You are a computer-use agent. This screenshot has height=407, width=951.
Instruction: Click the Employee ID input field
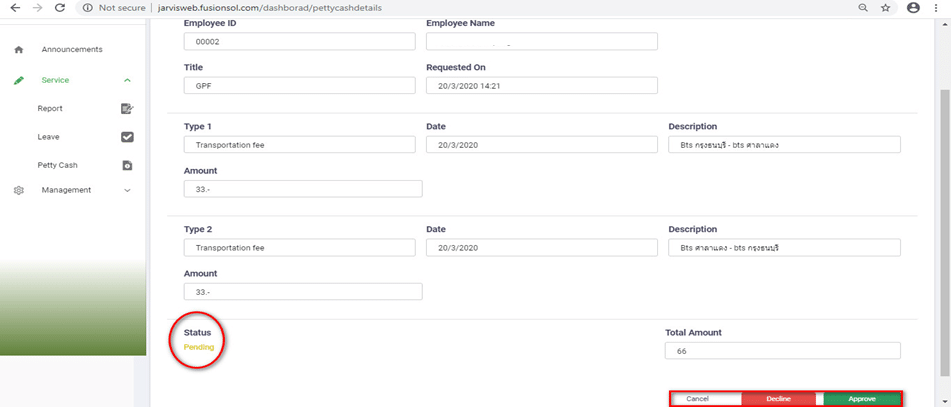point(299,41)
